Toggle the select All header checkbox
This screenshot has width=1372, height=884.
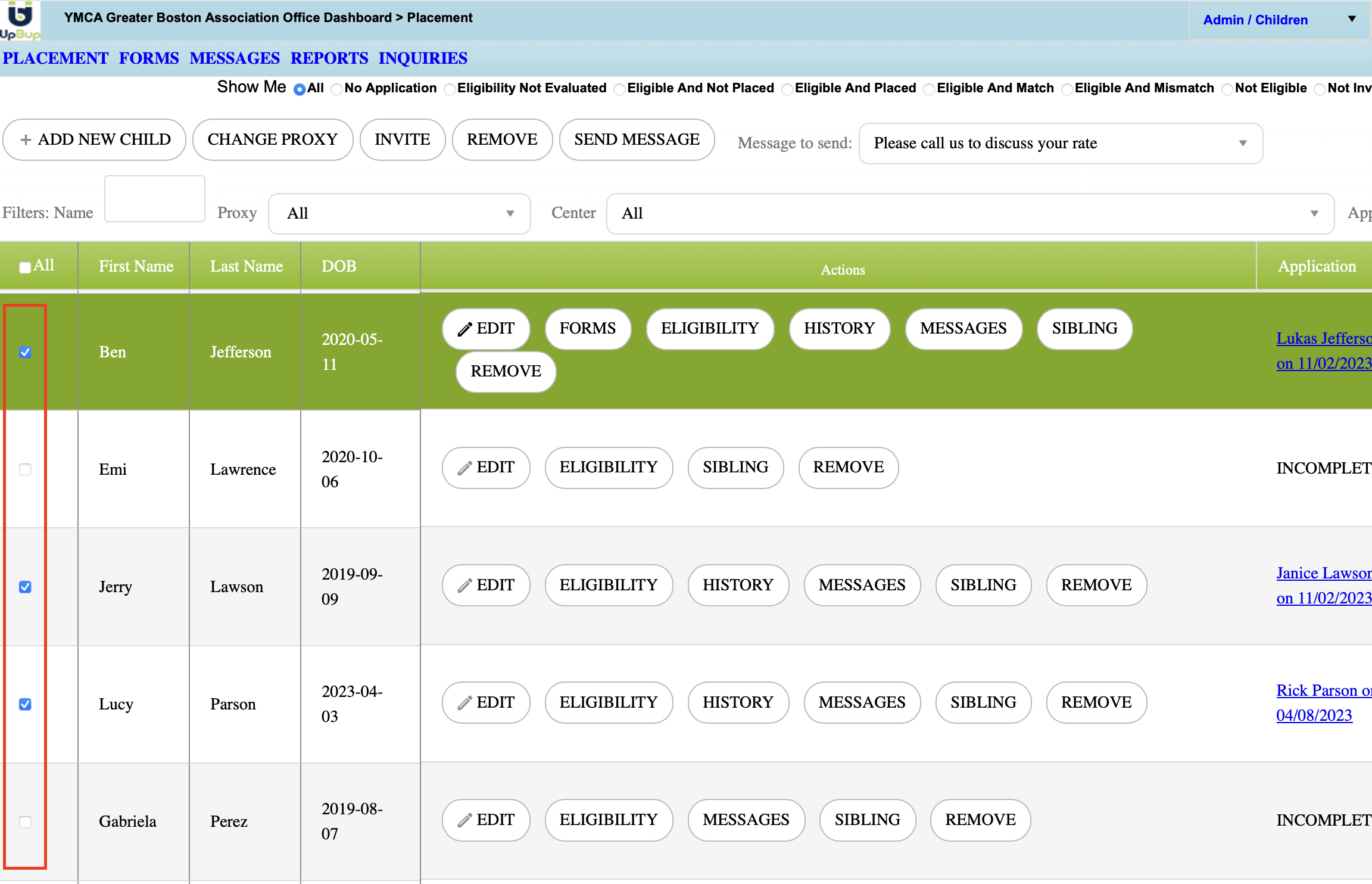[25, 267]
